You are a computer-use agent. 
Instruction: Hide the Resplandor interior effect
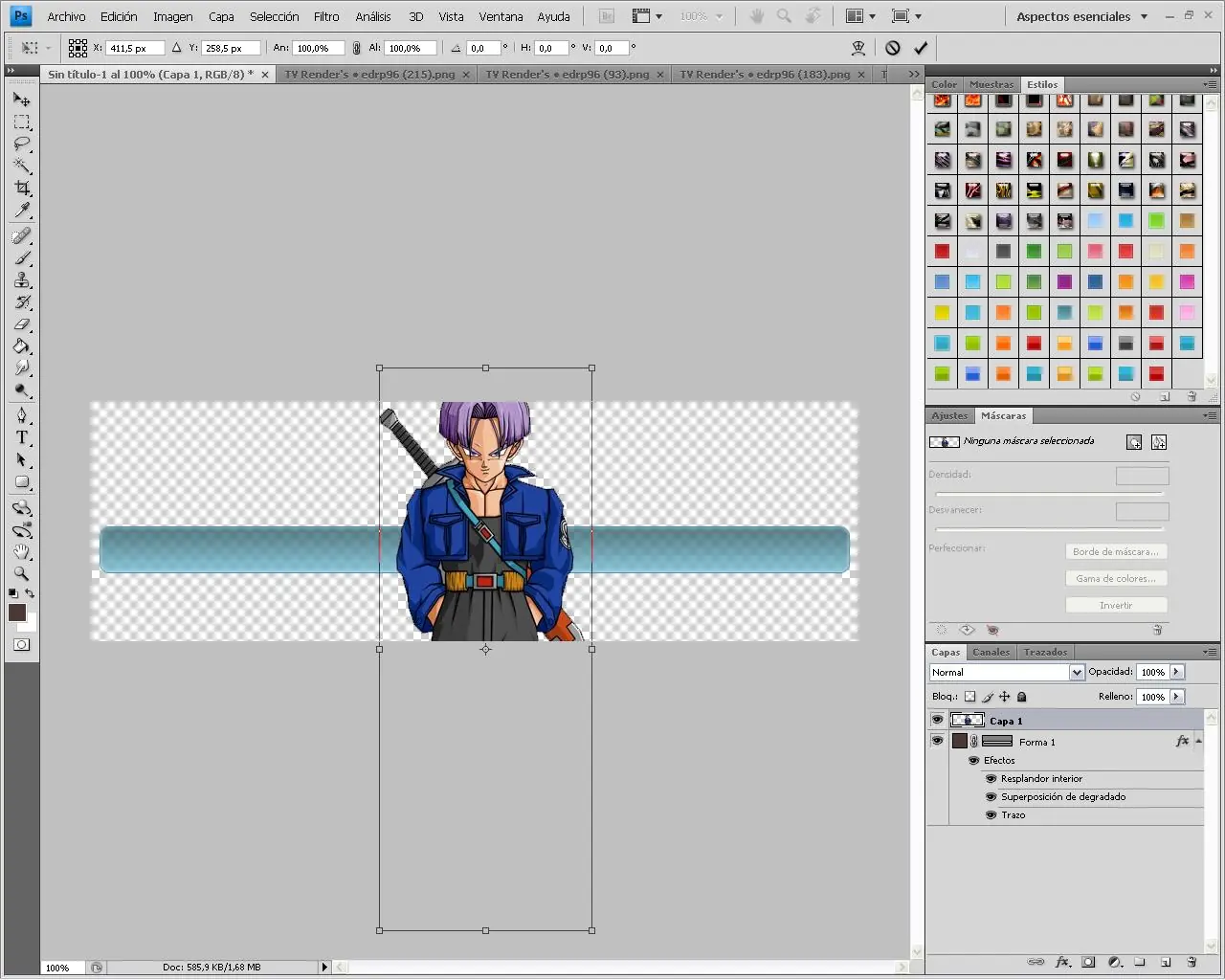pyautogui.click(x=991, y=779)
